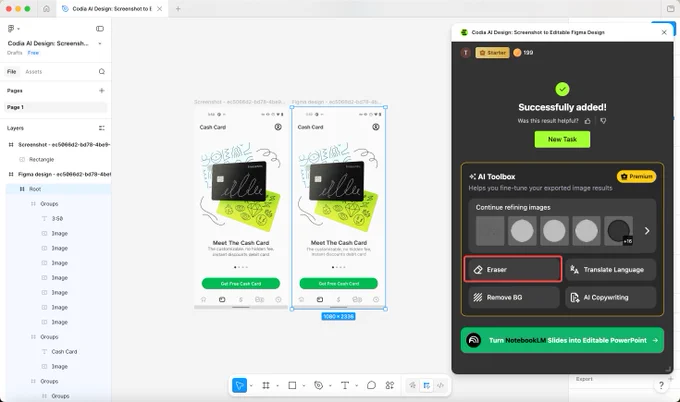Click NotebookLM Slides to PowerPoint banner

[x=562, y=340]
